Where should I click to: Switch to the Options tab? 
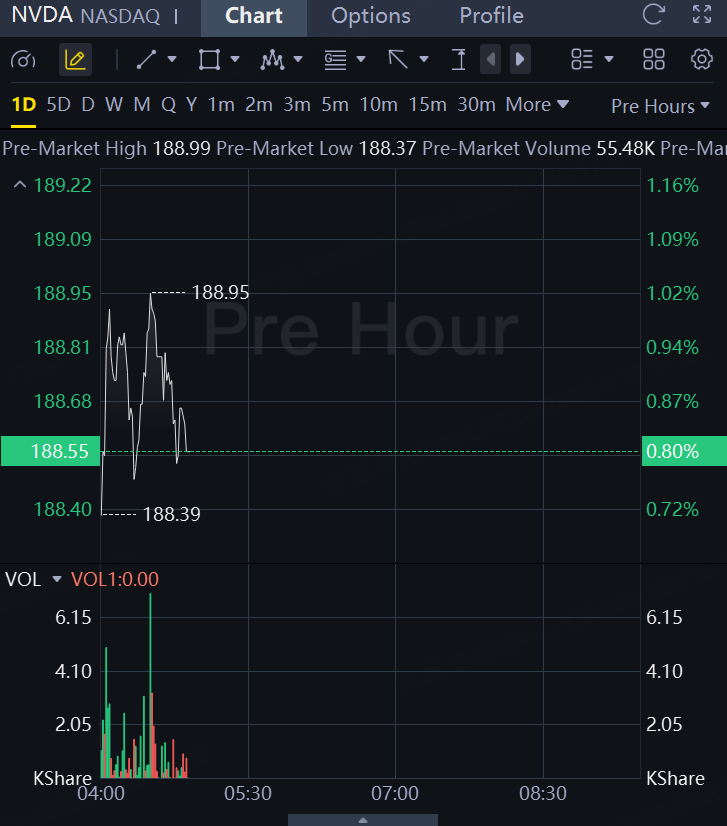point(370,16)
